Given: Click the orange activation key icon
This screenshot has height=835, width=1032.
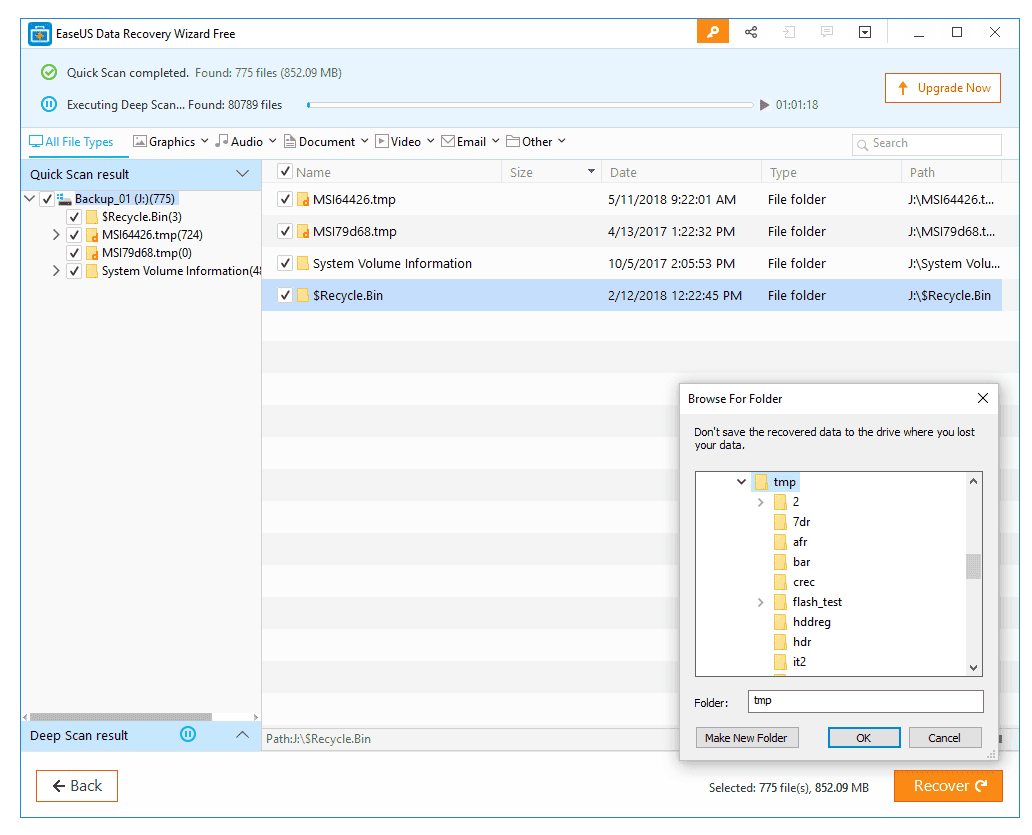Looking at the screenshot, I should pos(713,32).
